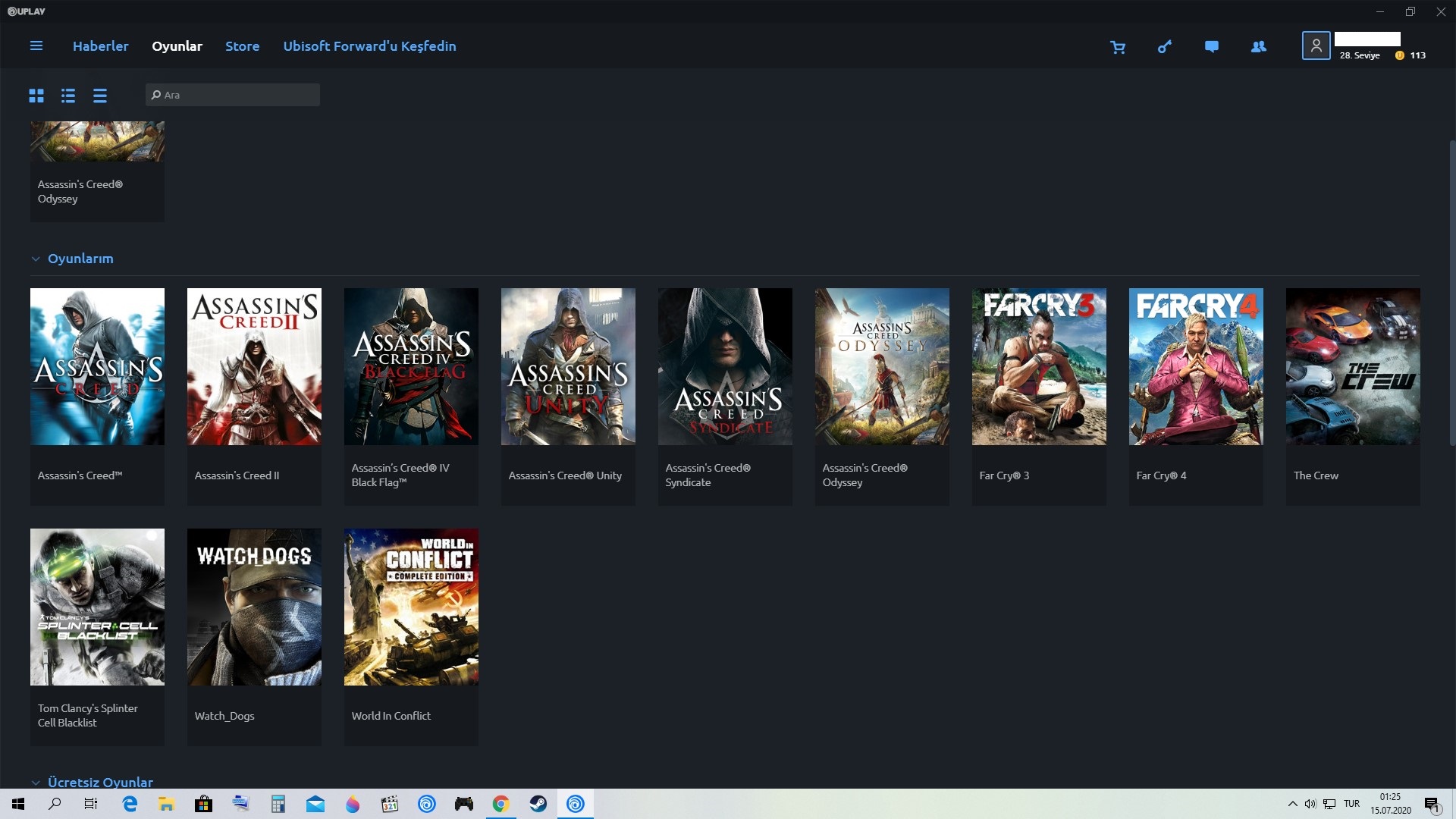Open Assassin's Creed™ game cover
Image resolution: width=1456 pixels, height=819 pixels.
97,366
